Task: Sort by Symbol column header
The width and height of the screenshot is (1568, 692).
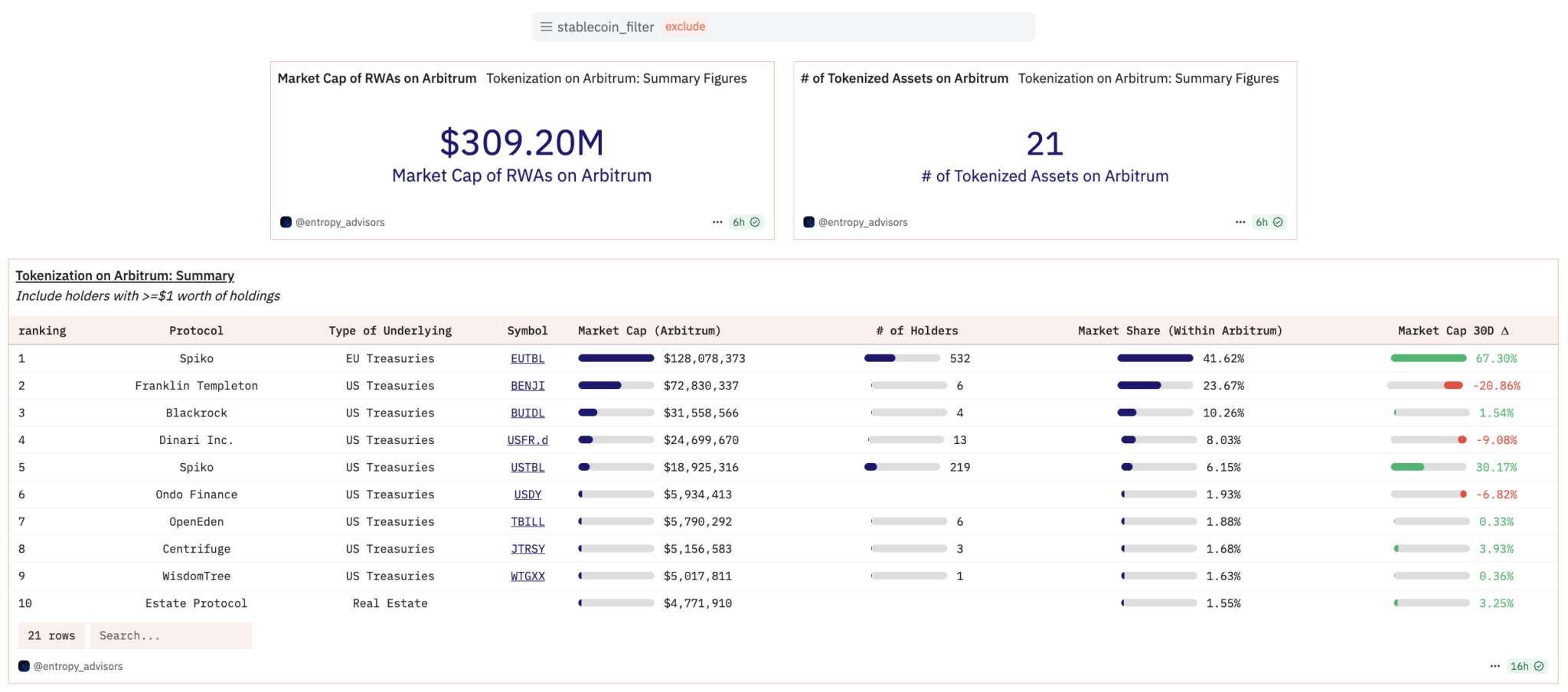Action: [528, 331]
